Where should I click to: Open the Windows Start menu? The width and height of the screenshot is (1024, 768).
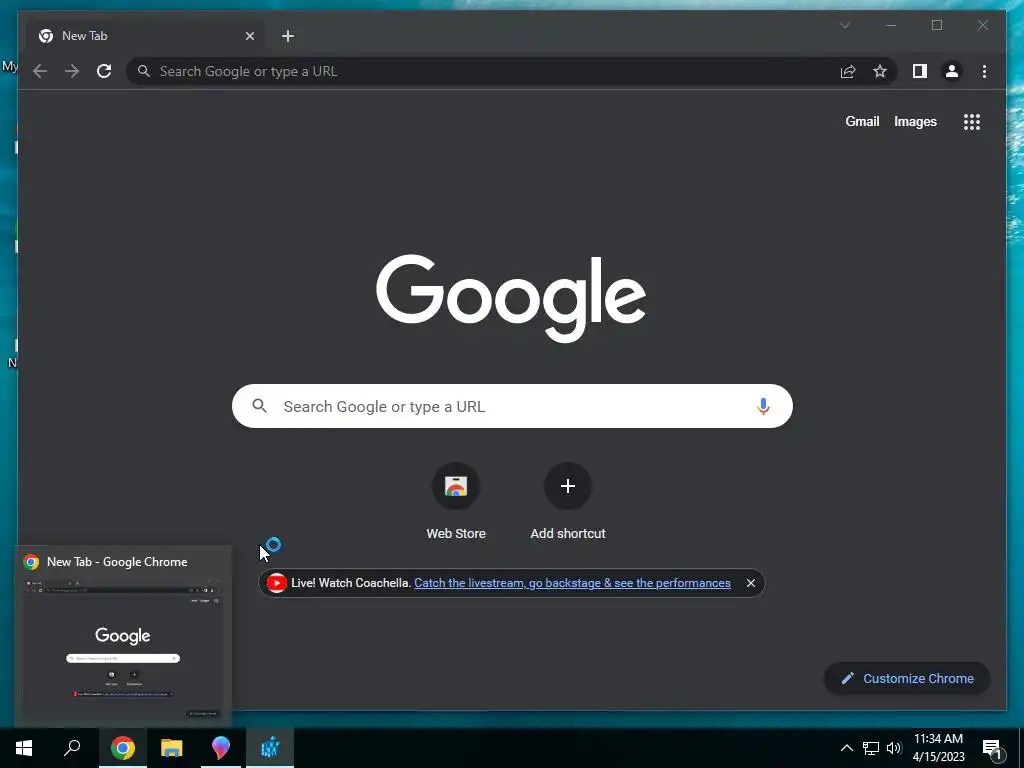[24, 748]
